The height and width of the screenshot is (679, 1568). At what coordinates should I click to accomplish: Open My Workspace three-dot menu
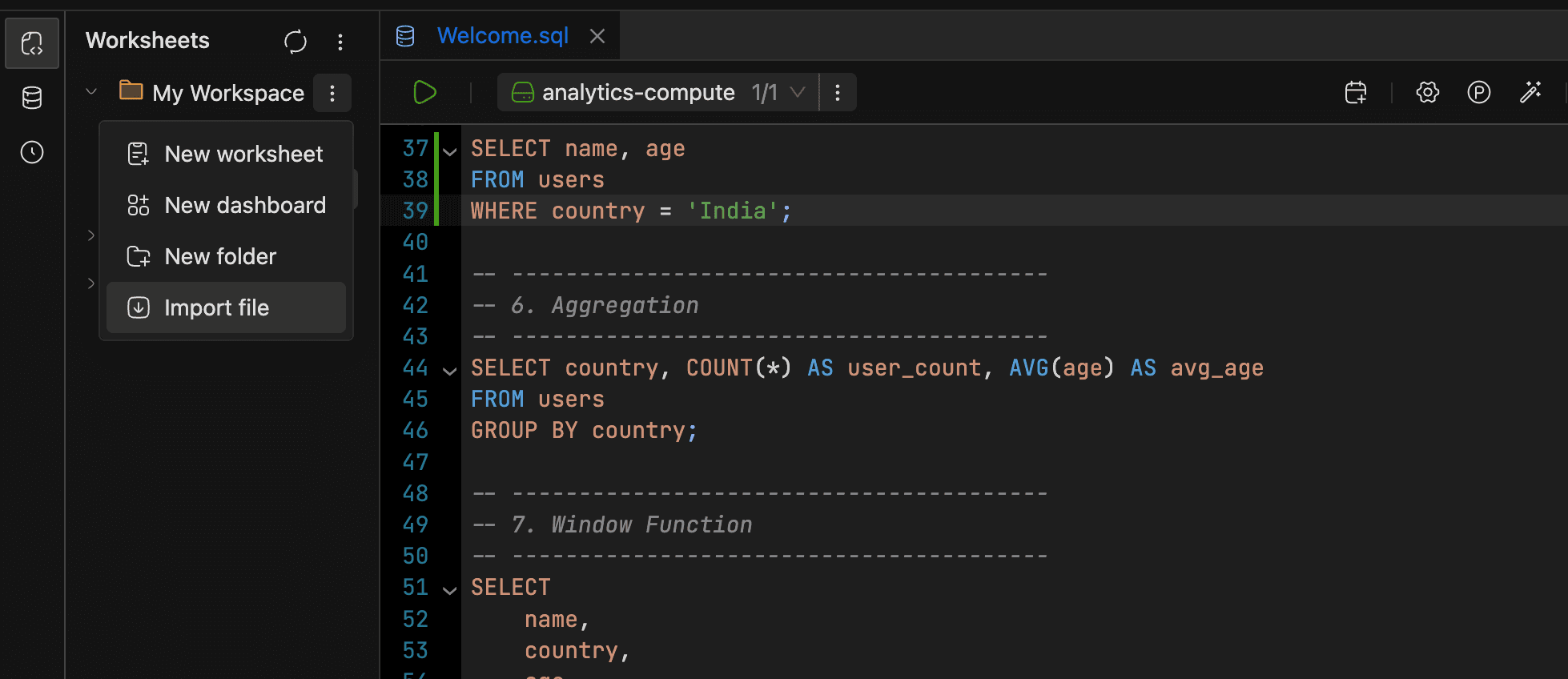[x=332, y=93]
